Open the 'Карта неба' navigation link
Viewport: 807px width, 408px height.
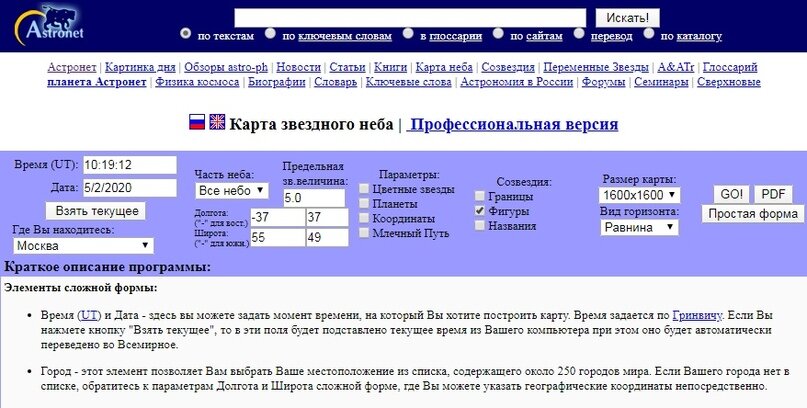click(444, 67)
